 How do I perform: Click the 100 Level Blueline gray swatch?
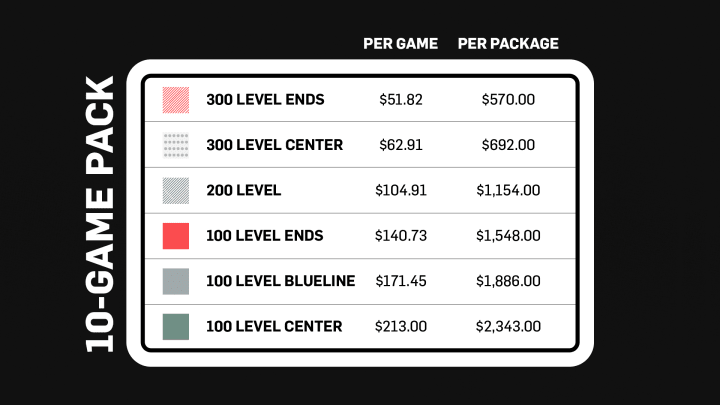click(176, 281)
